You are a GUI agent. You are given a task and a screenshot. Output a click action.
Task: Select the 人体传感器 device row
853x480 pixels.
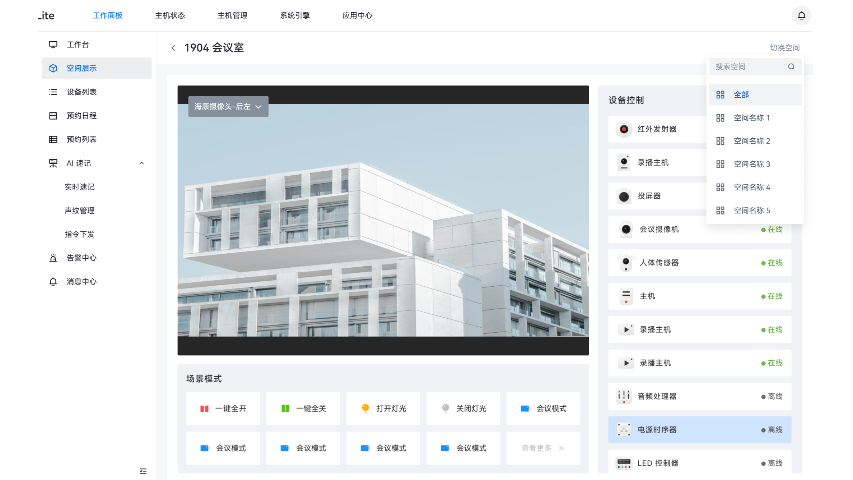700,263
